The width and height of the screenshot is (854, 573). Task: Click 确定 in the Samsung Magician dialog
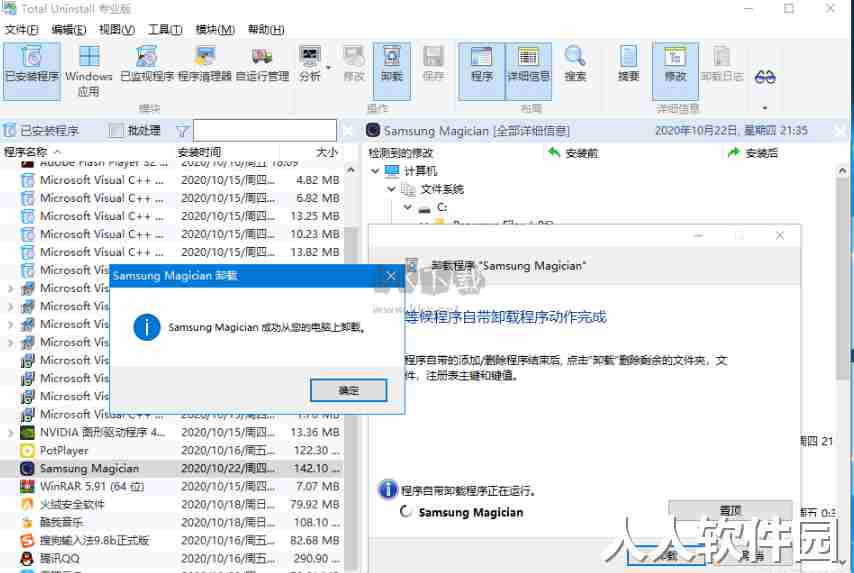point(349,391)
